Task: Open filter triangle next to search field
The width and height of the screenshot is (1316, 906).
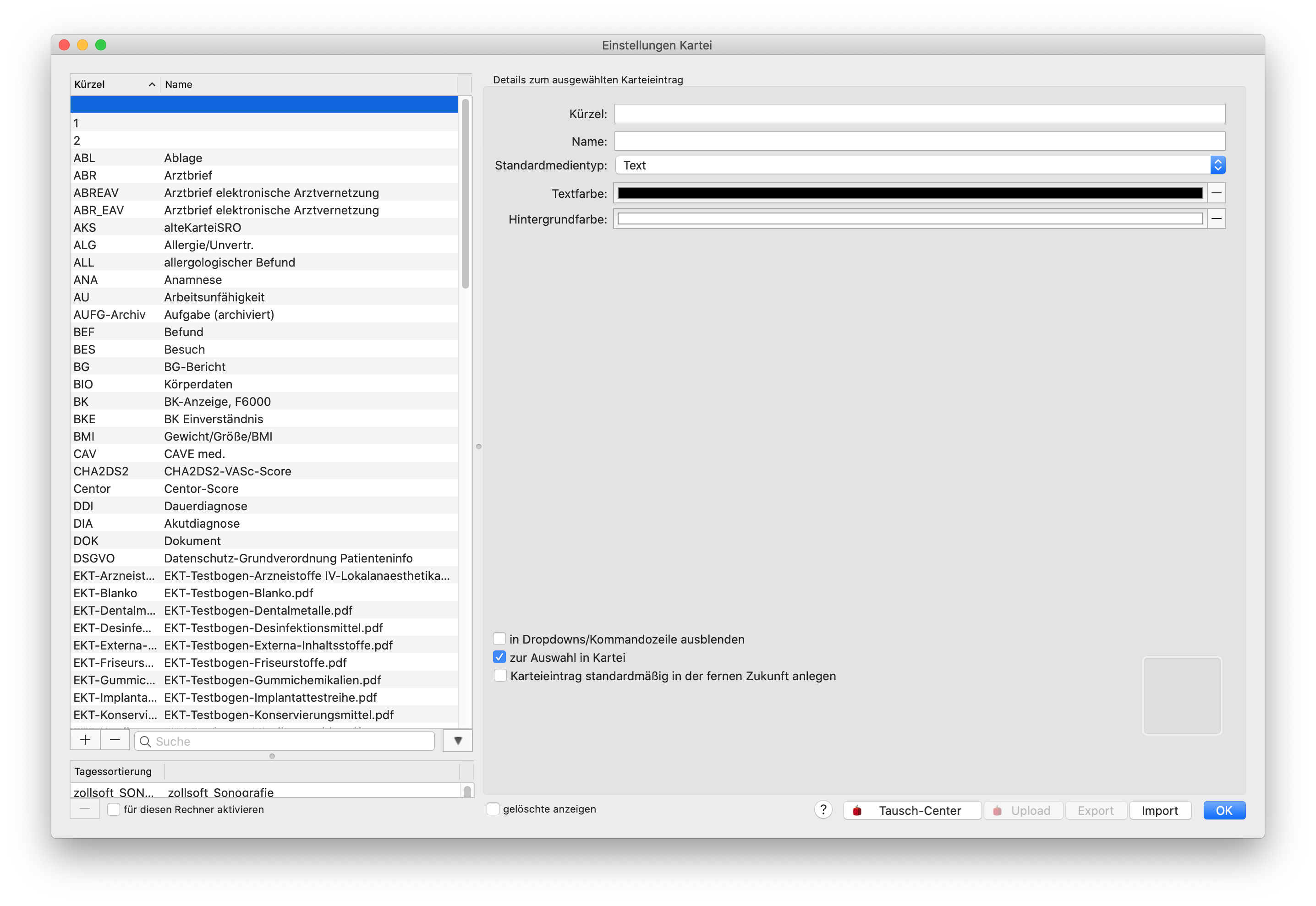Action: click(x=458, y=741)
